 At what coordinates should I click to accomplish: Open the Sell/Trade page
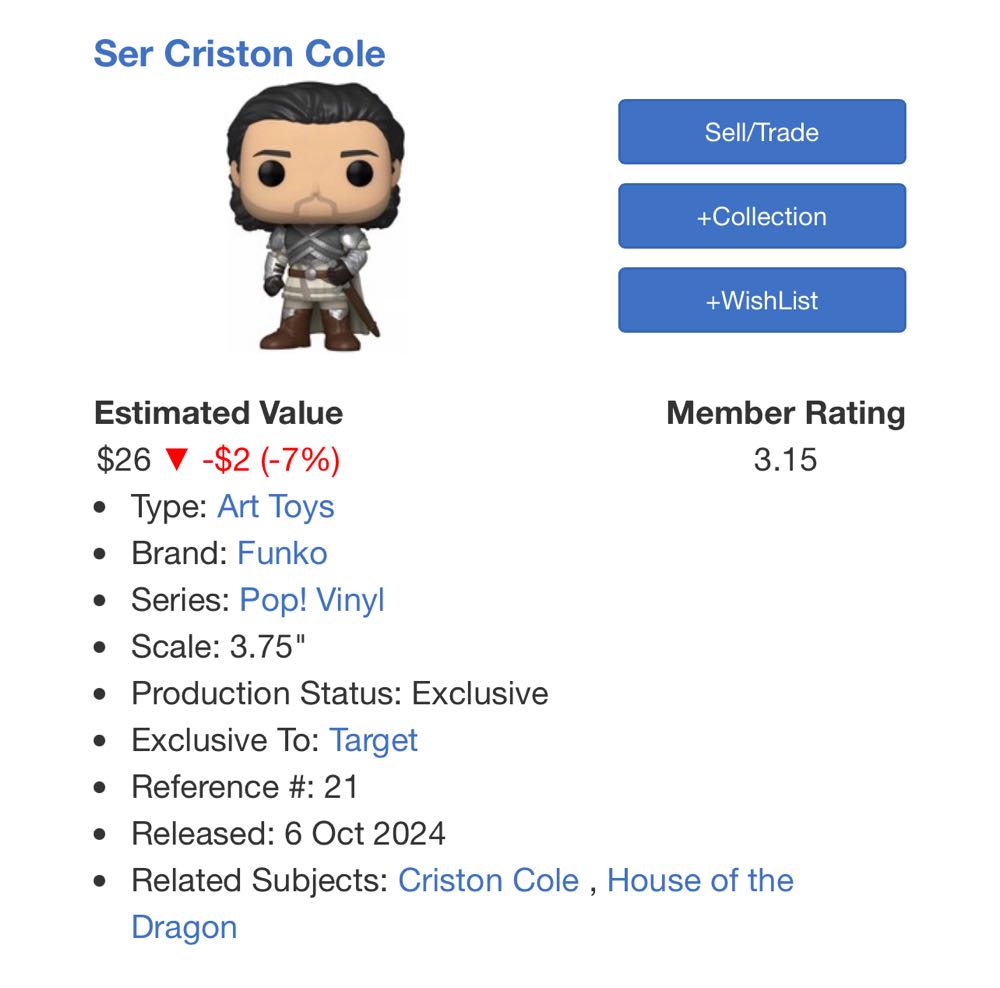[762, 132]
